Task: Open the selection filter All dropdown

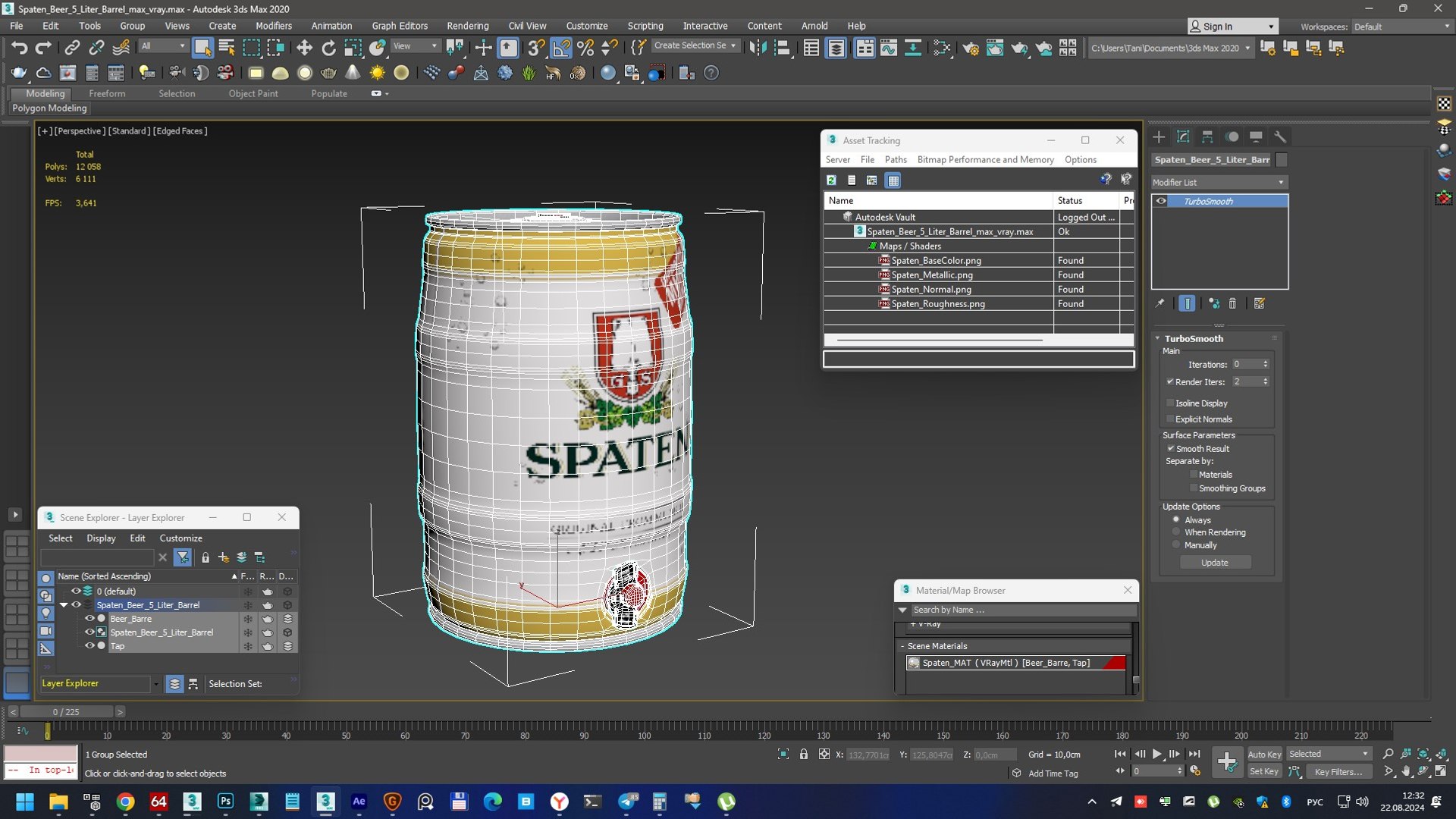Action: pyautogui.click(x=163, y=47)
